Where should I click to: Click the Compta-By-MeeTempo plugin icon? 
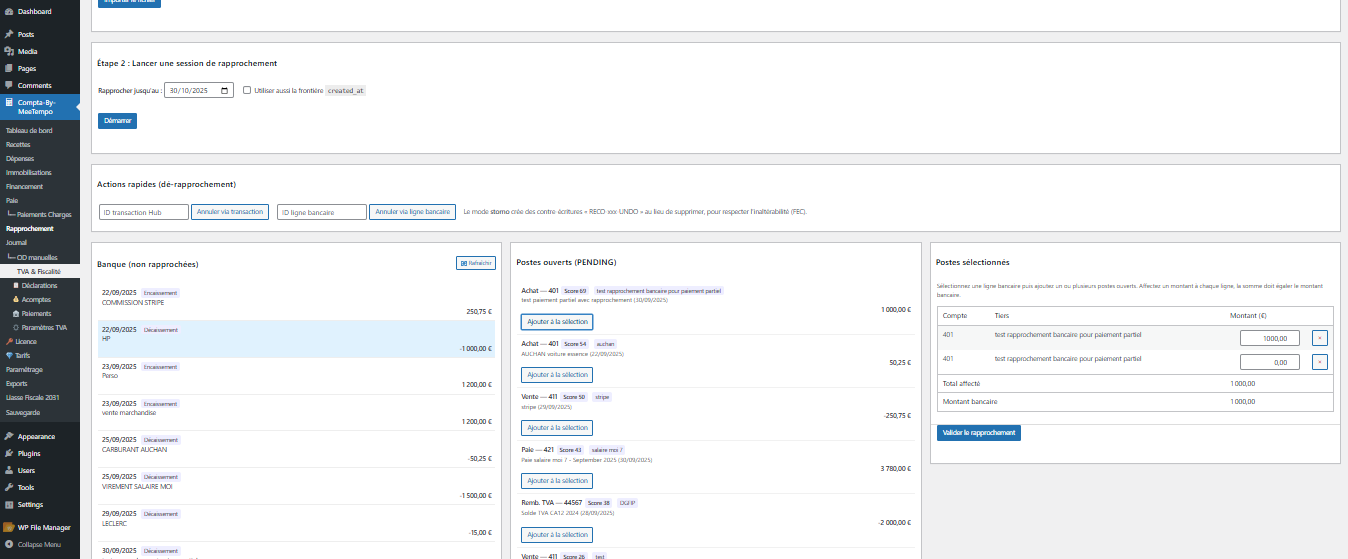9,102
